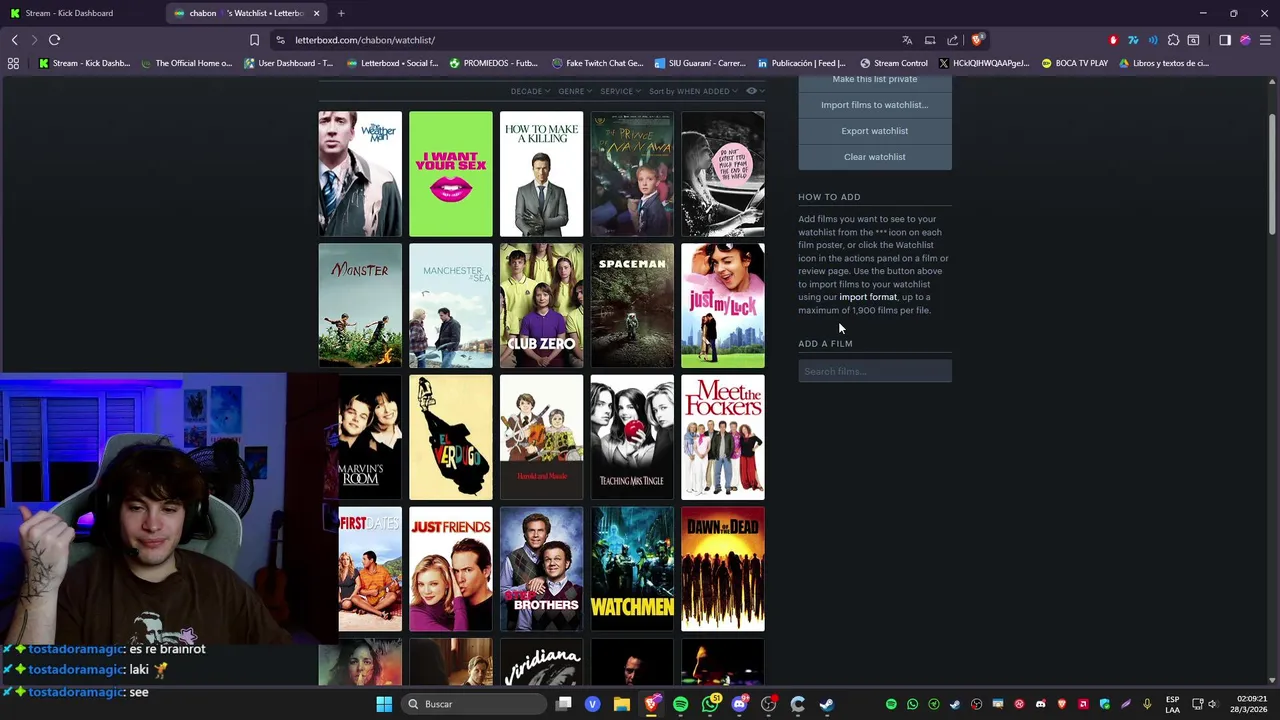This screenshot has height=720, width=1280.
Task: Open the Just Friends poster
Action: point(451,569)
